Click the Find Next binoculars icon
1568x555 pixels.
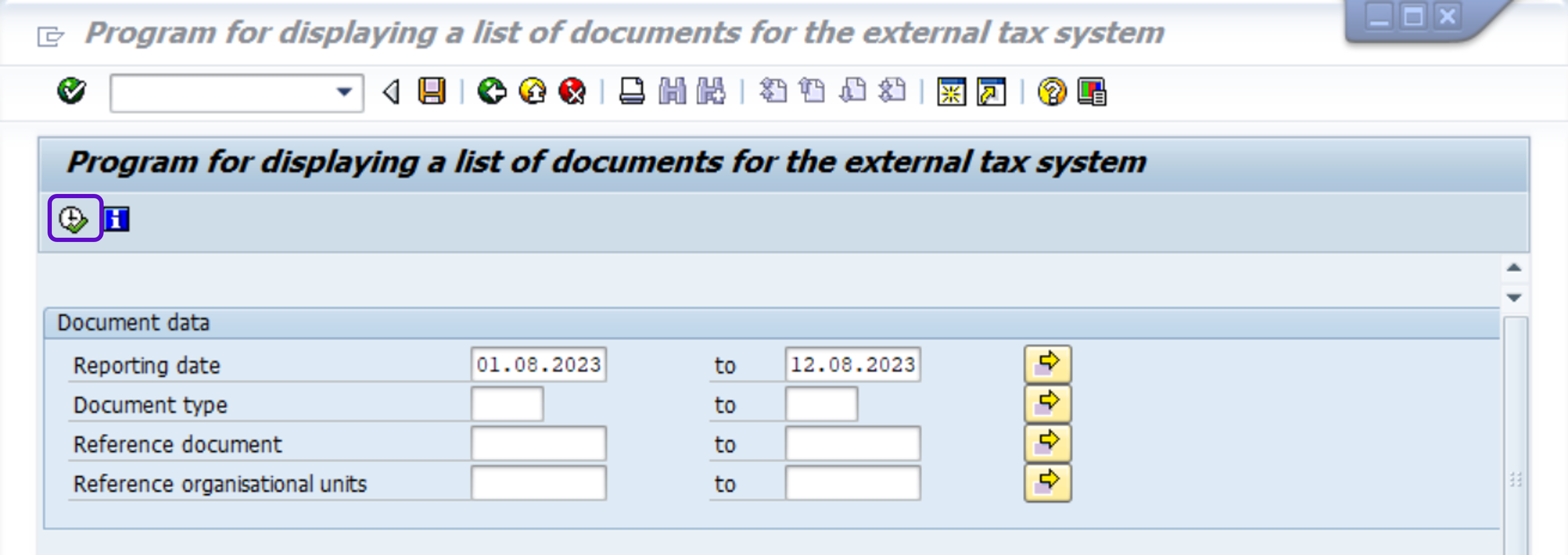pyautogui.click(x=711, y=92)
